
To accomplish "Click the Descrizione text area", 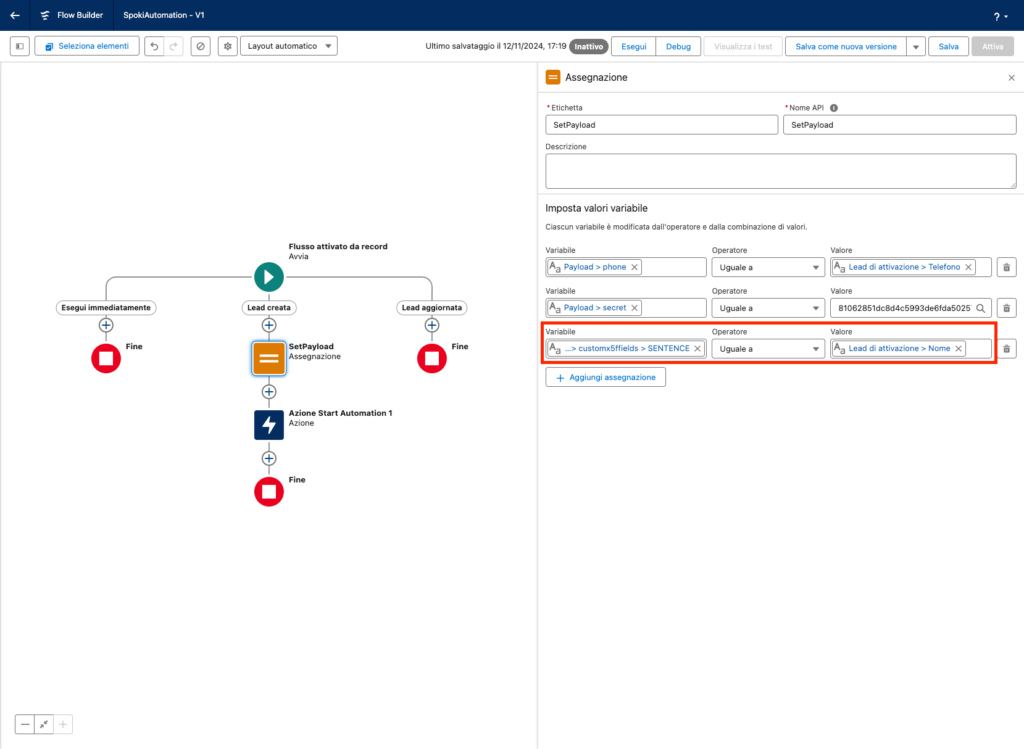I will [780, 171].
